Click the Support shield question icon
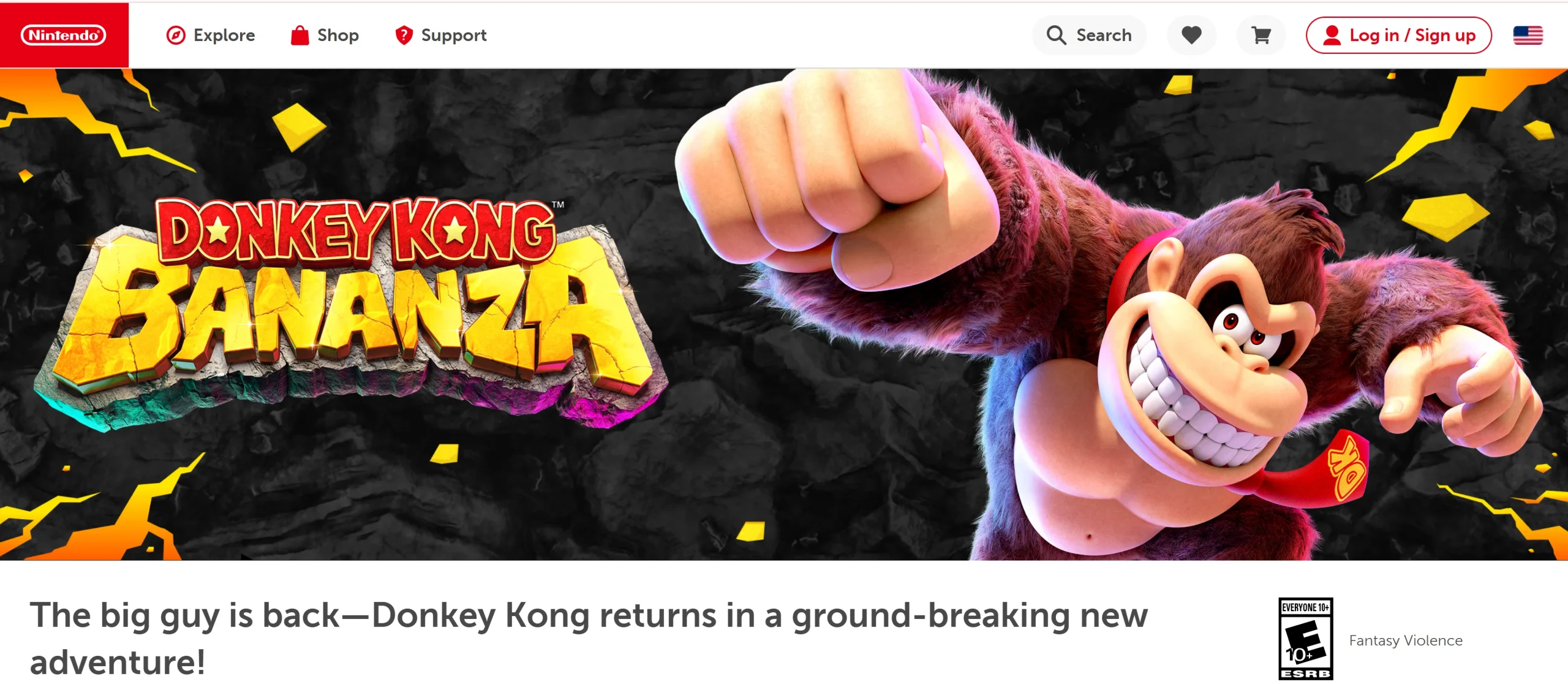The height and width of the screenshot is (684, 1568). [x=404, y=36]
